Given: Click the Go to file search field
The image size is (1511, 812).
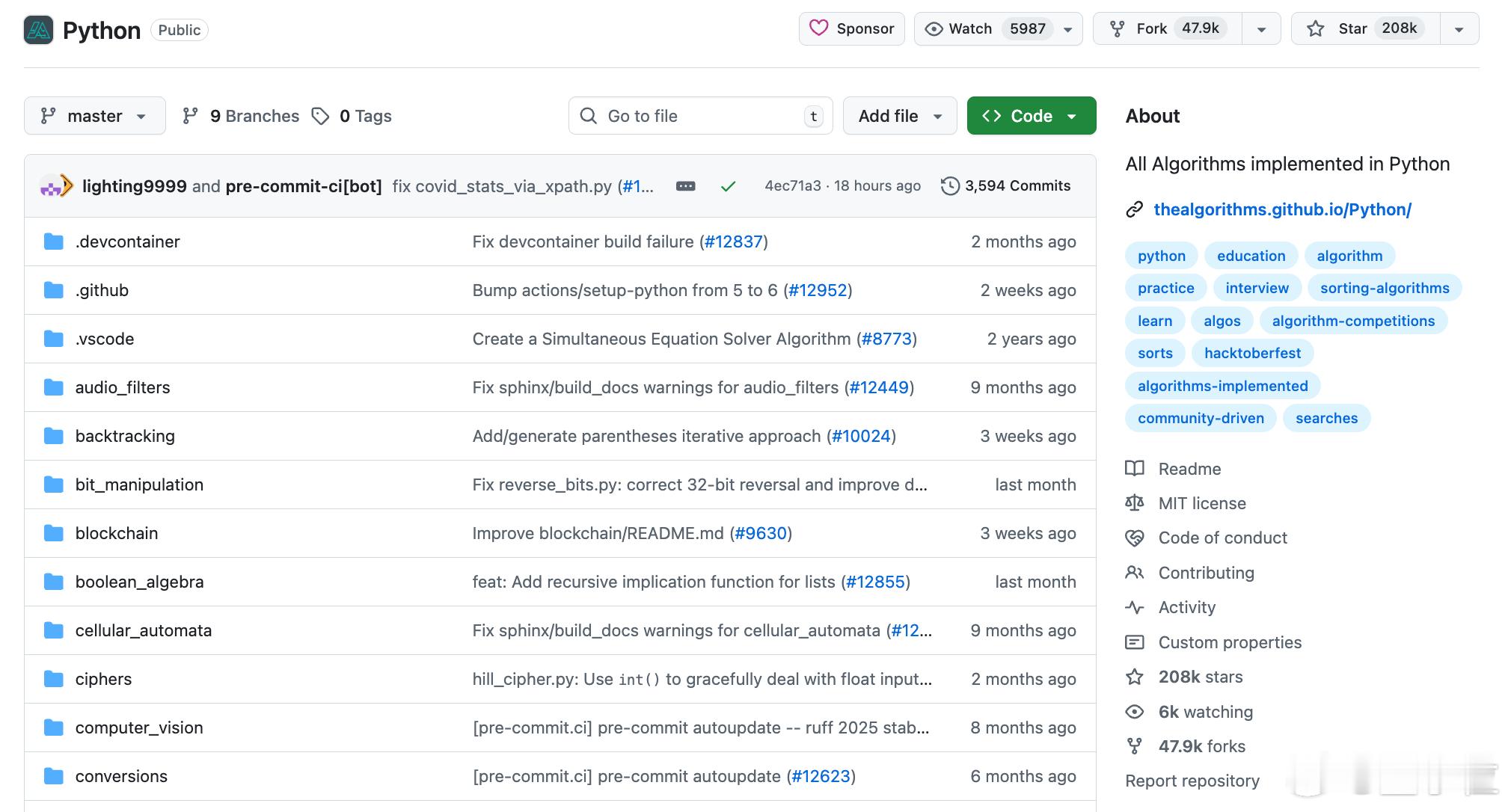Looking at the screenshot, I should tap(701, 116).
